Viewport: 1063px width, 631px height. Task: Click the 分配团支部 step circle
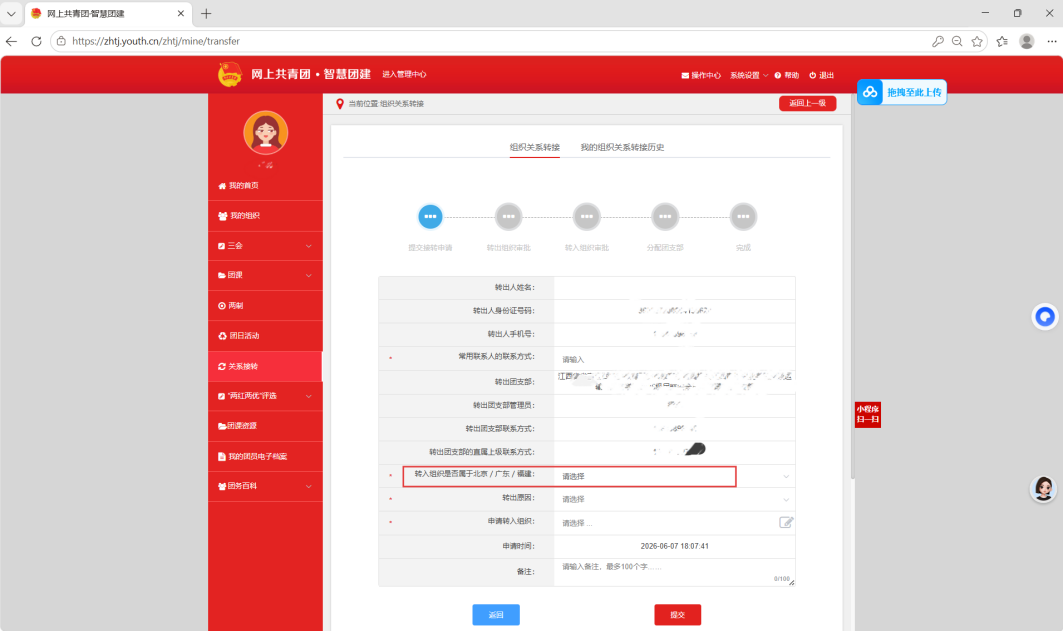pyautogui.click(x=665, y=217)
